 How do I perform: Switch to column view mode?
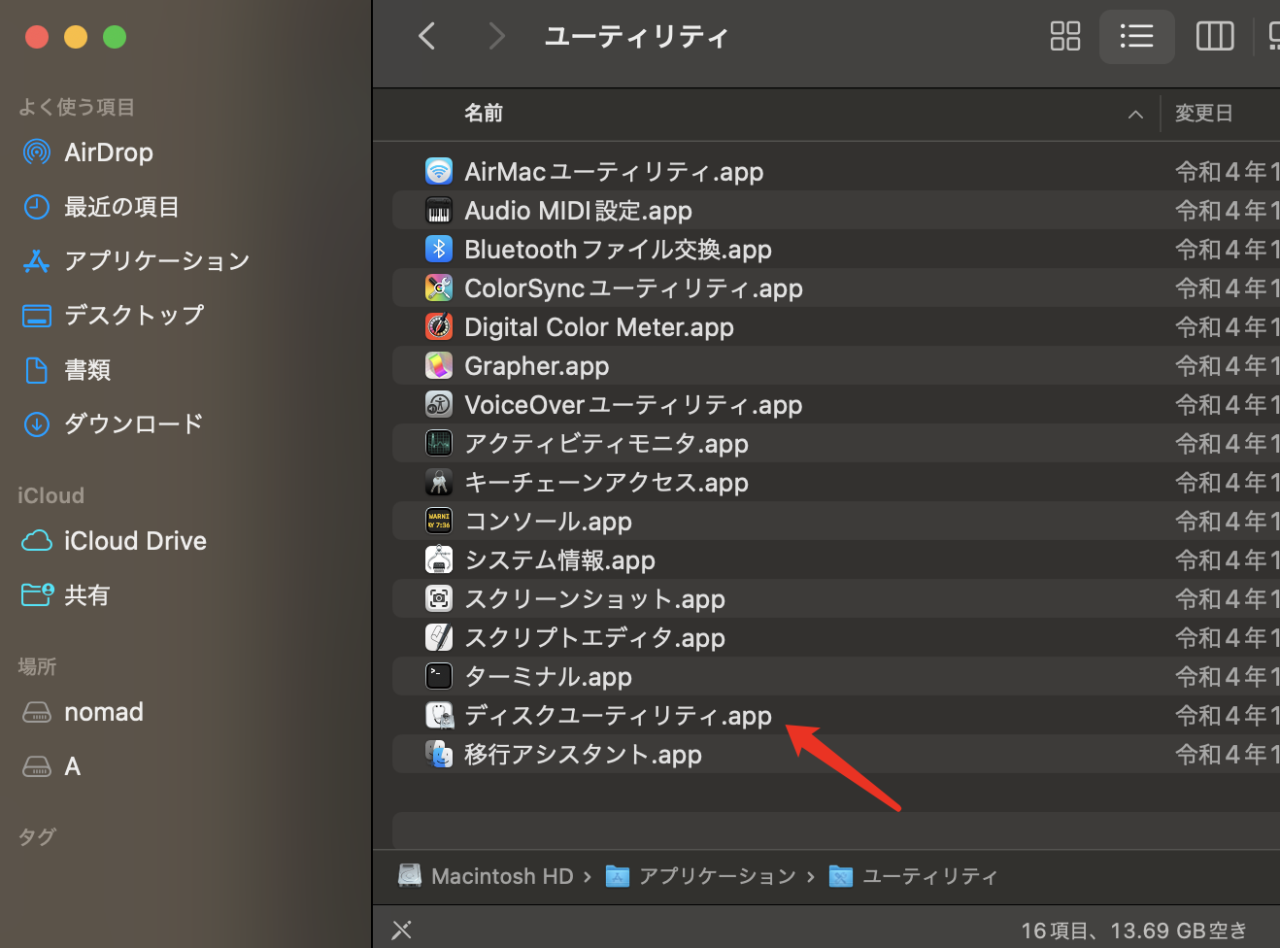coord(1214,36)
